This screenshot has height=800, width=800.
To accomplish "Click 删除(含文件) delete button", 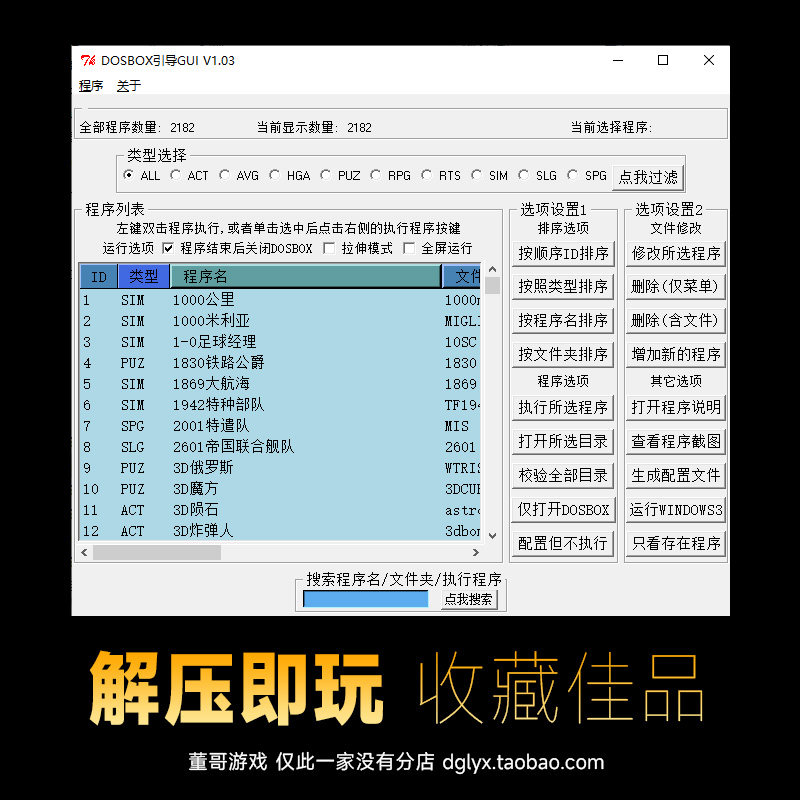I will [x=675, y=322].
